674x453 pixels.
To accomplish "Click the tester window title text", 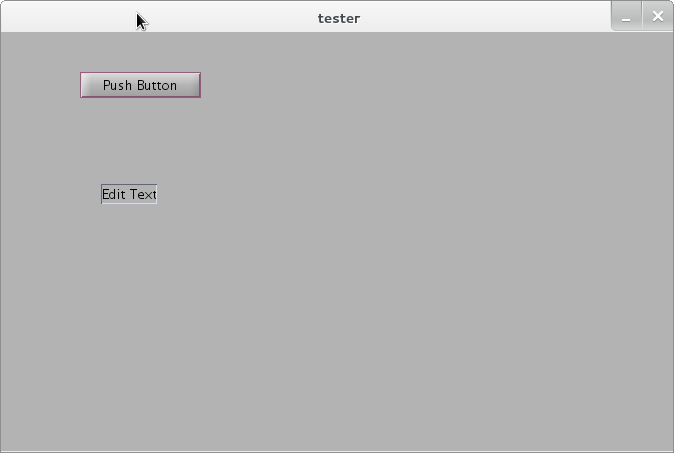I will 339,18.
